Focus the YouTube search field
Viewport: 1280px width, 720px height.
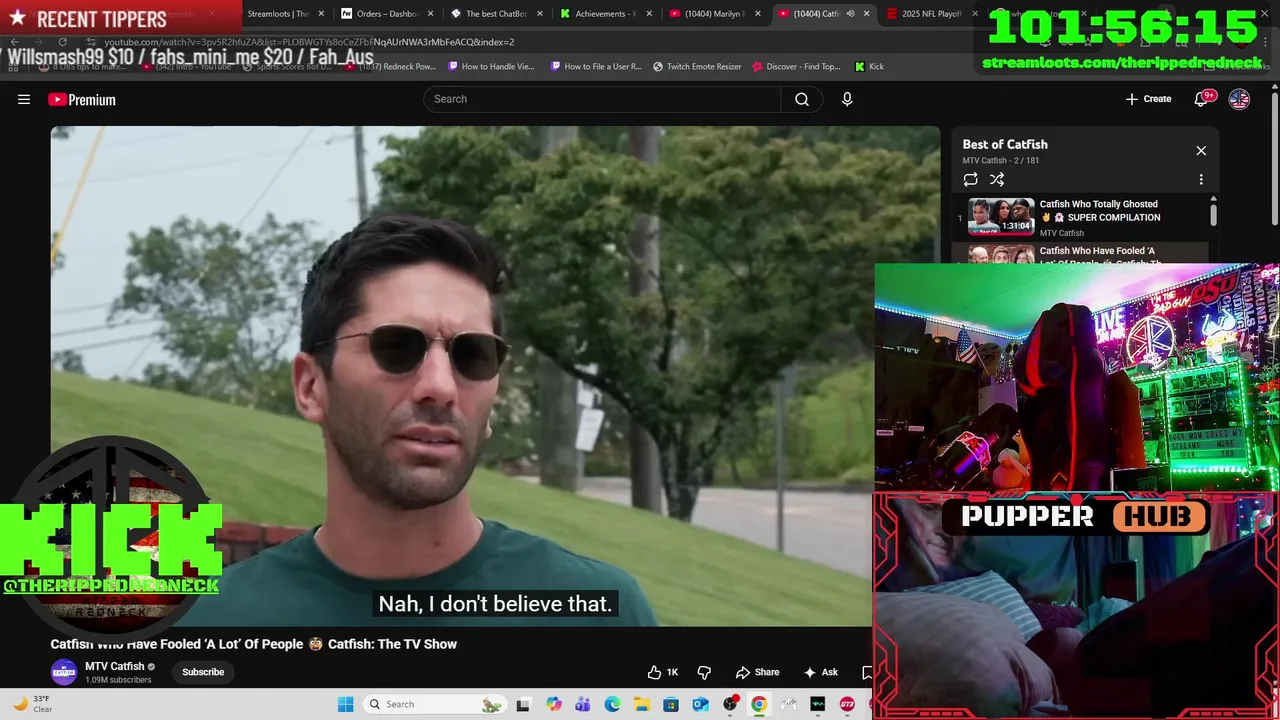tap(602, 99)
